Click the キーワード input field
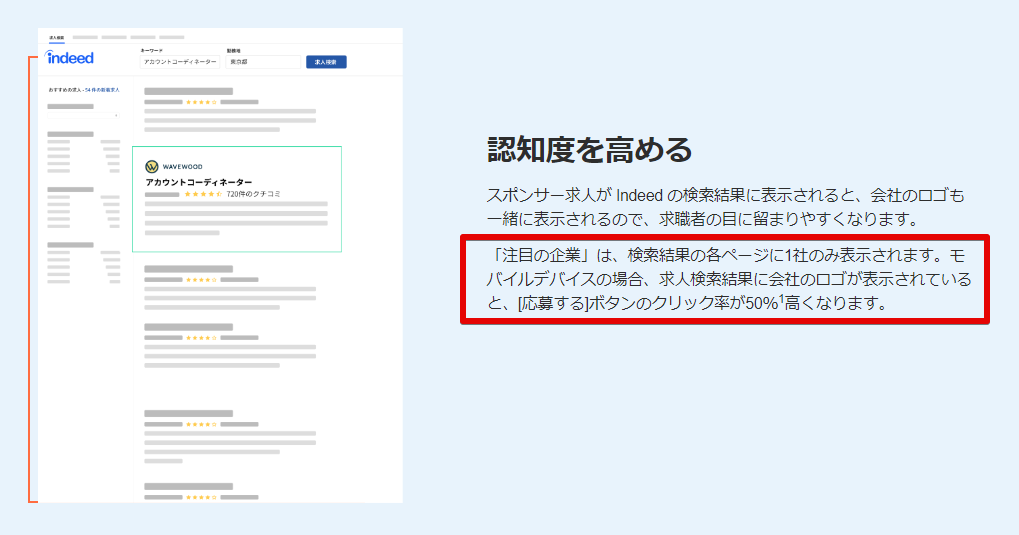 [x=180, y=62]
